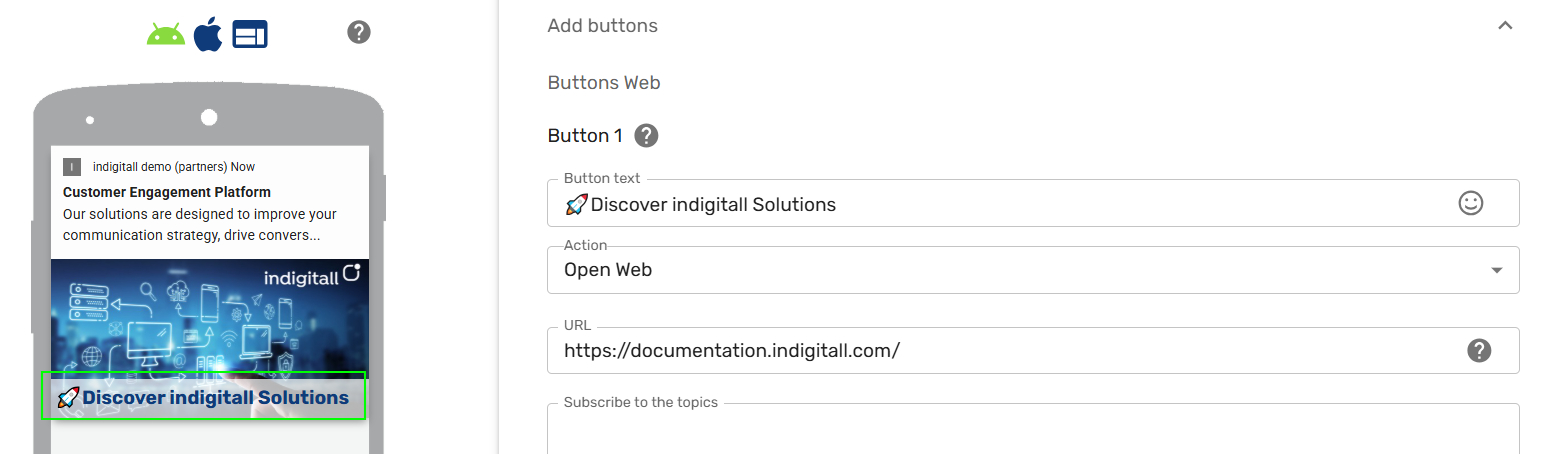Viewport: 1556px width, 454px height.
Task: Click the Add buttons section header
Action: [x=1029, y=26]
